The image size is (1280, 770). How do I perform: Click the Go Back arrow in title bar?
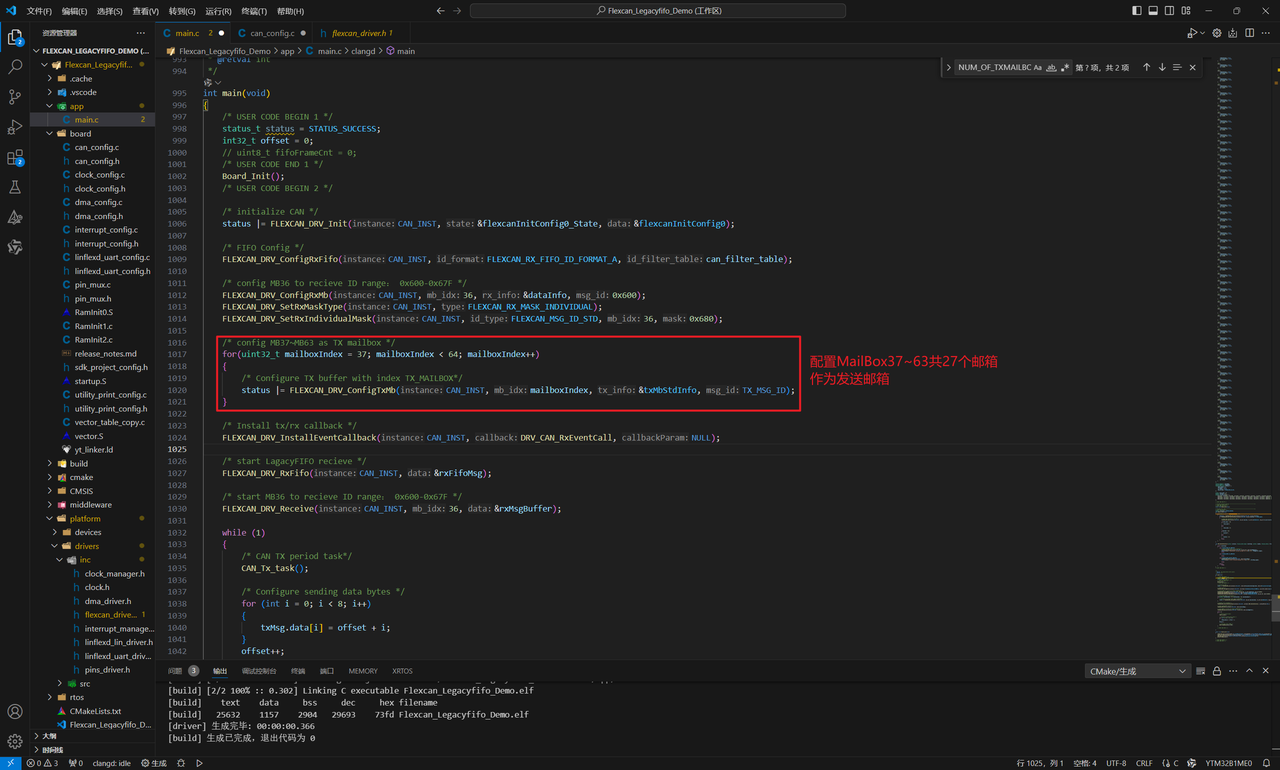coord(441,11)
